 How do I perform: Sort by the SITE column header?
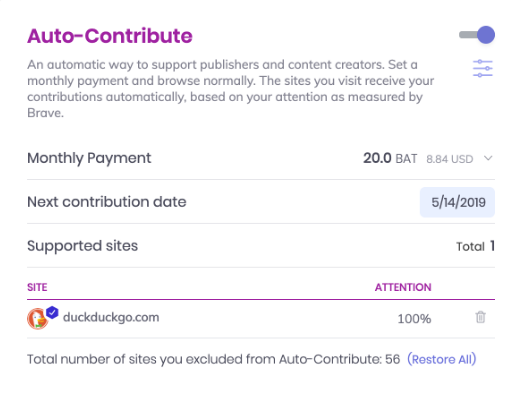click(37, 287)
